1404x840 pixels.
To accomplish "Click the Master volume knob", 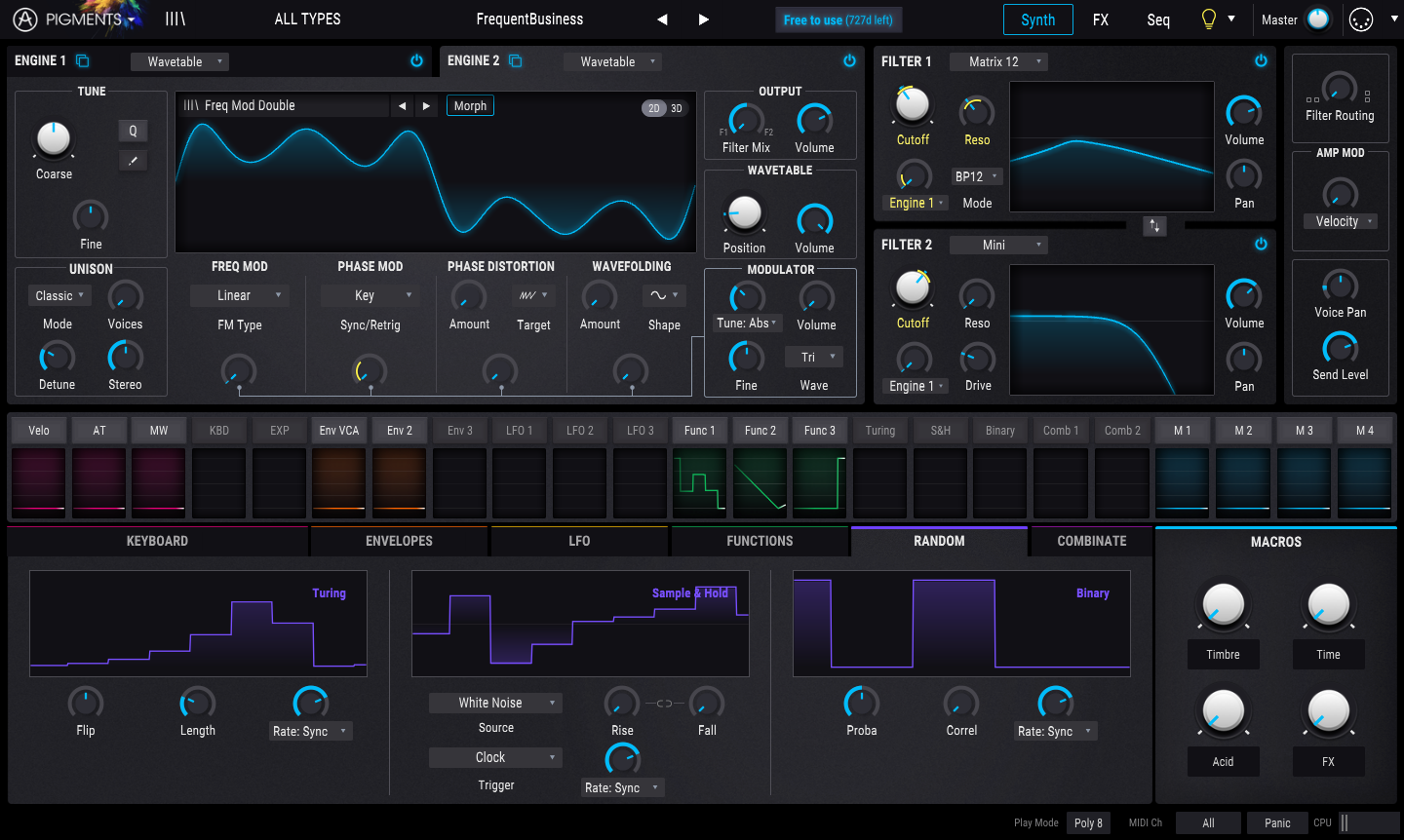I will tap(1318, 19).
